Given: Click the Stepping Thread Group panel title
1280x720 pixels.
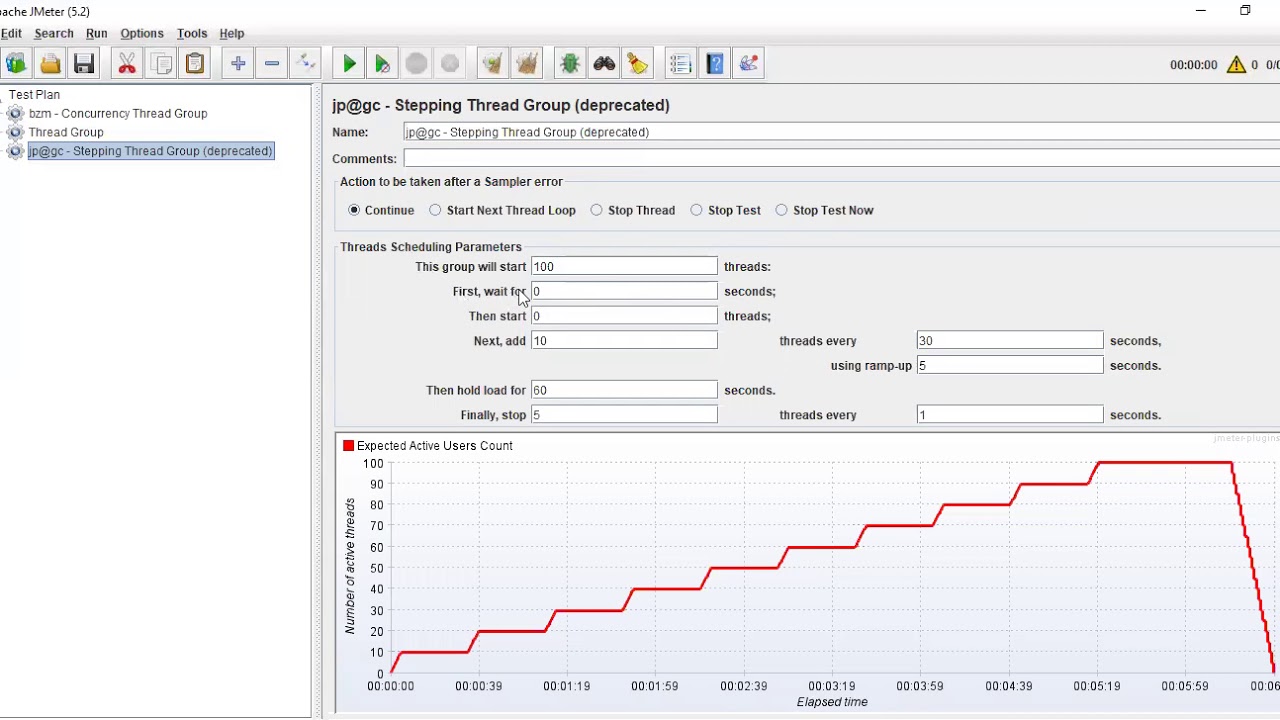Looking at the screenshot, I should point(501,105).
